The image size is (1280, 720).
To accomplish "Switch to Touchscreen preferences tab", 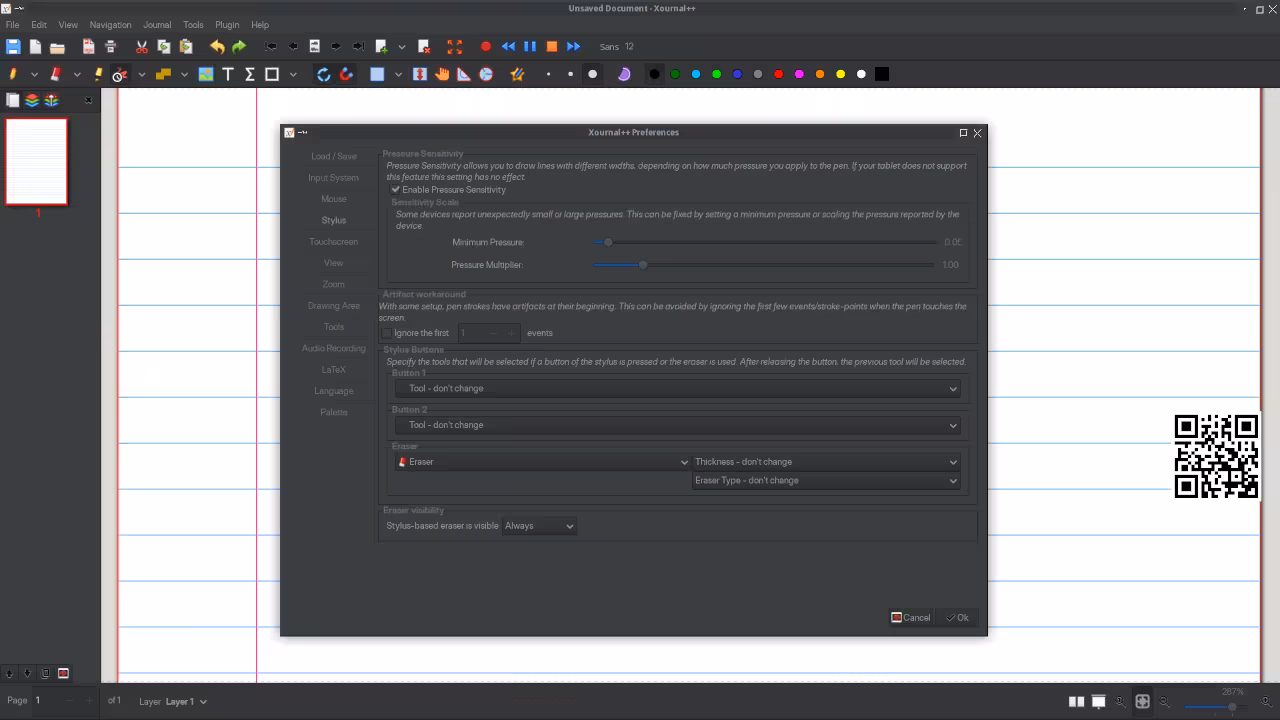I will point(333,242).
